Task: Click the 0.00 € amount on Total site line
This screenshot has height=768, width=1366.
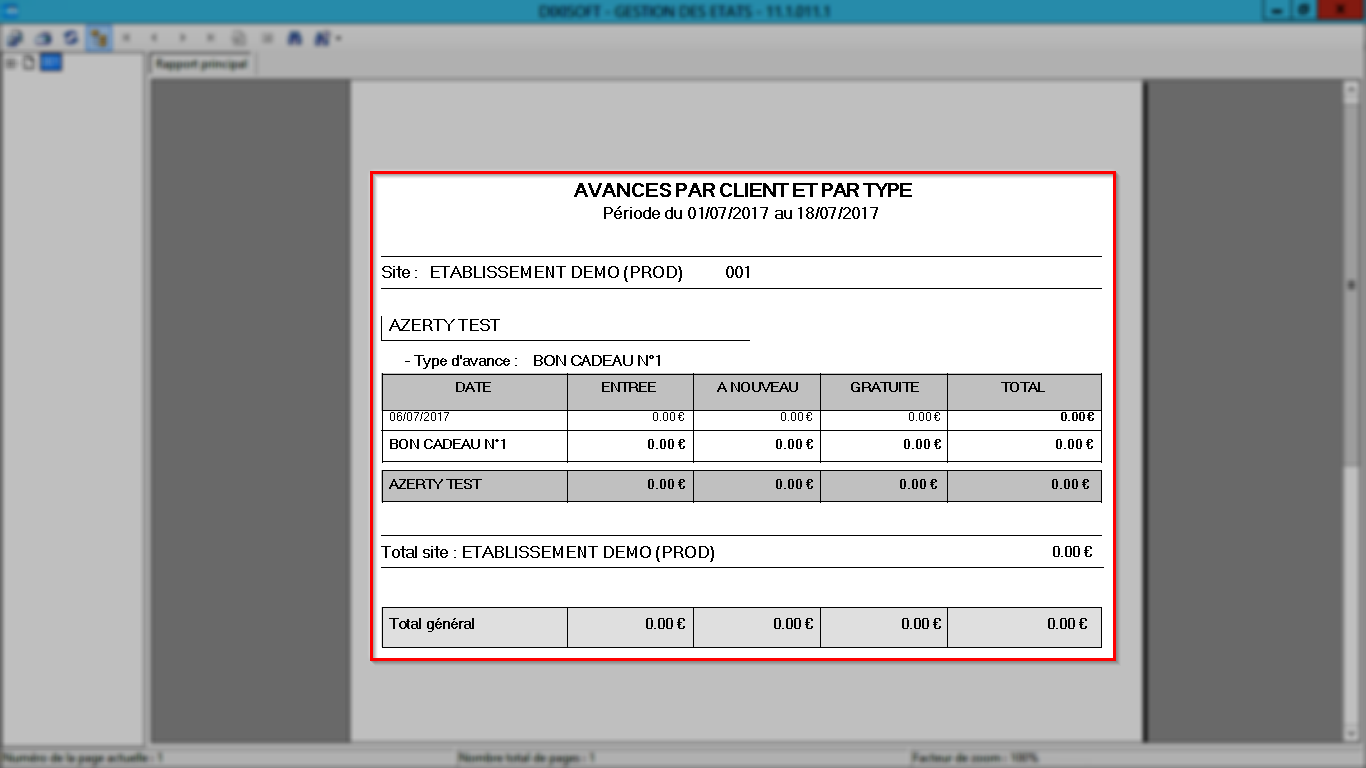Action: coord(1072,552)
